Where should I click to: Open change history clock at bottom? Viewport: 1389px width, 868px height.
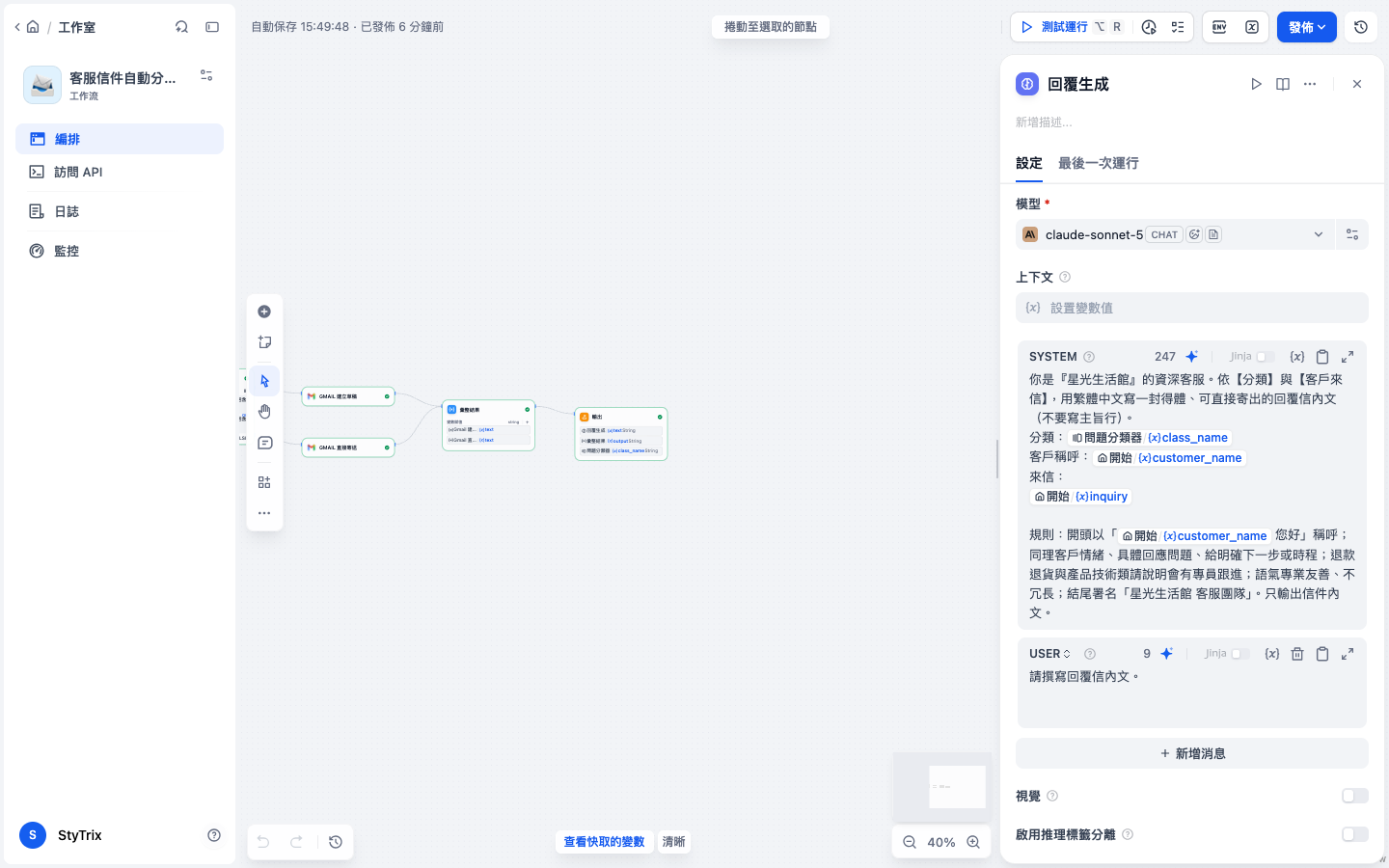(x=336, y=842)
